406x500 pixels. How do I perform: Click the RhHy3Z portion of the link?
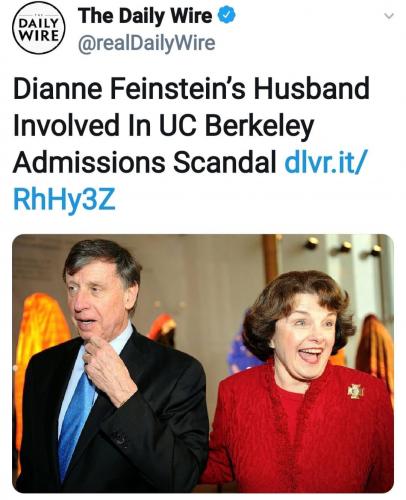point(64,200)
